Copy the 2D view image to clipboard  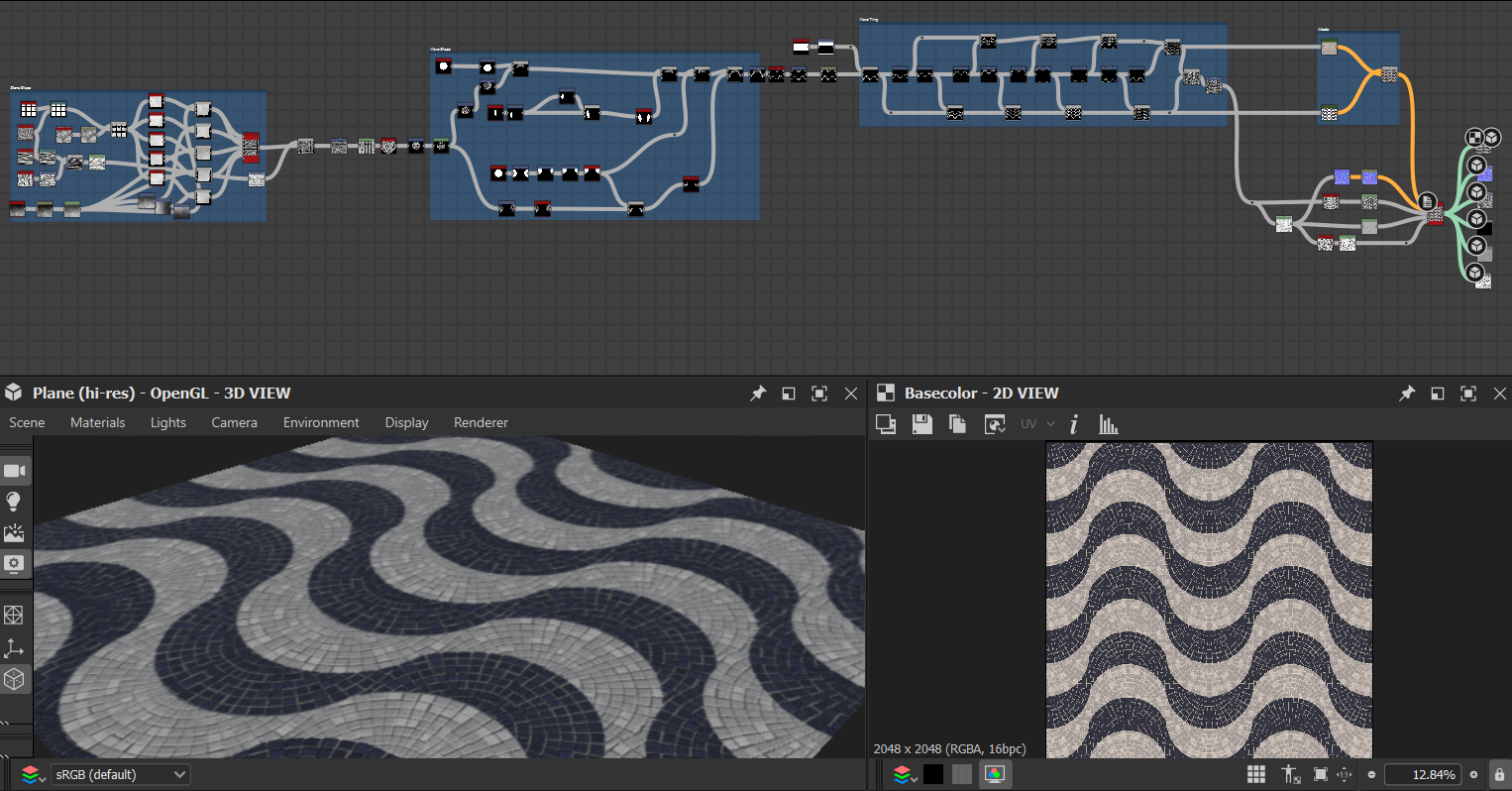point(957,424)
